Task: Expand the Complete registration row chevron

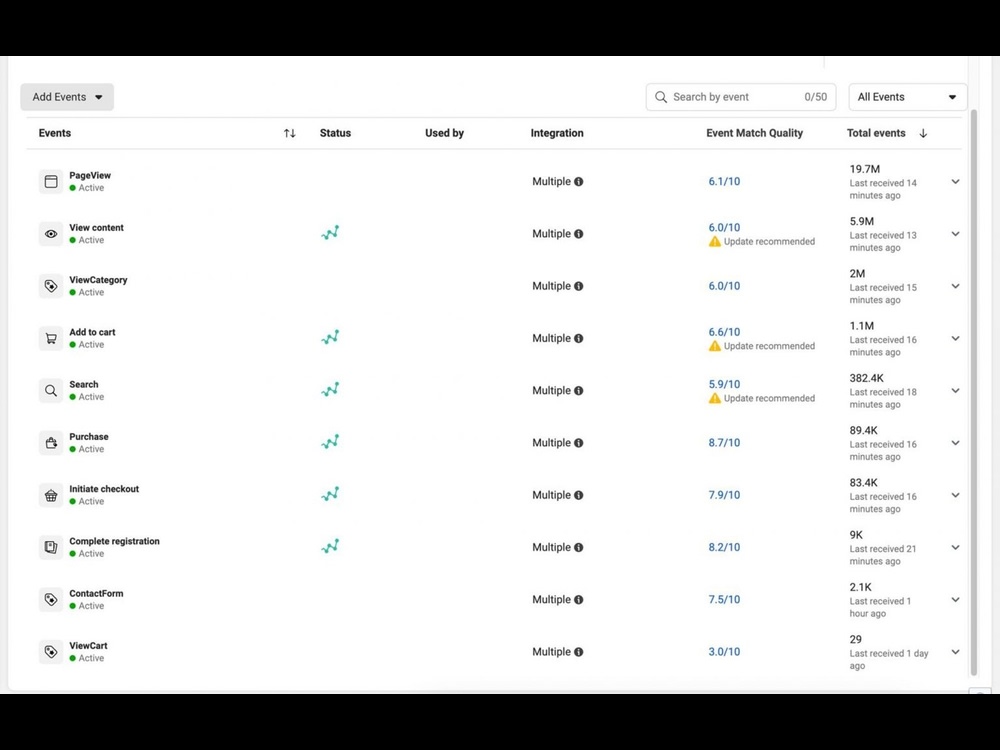Action: coord(955,547)
